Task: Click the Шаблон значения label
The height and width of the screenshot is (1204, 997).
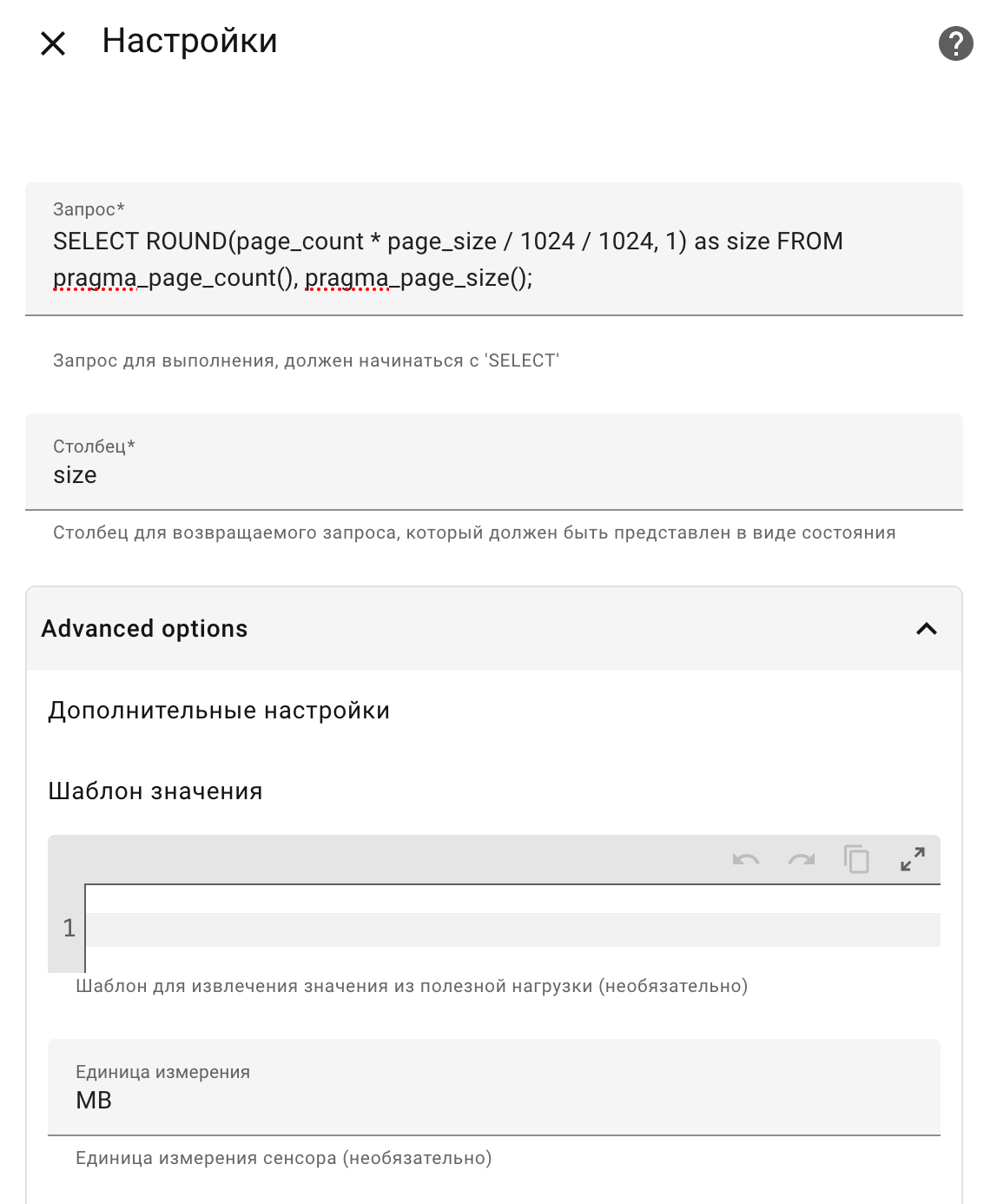Action: (155, 791)
